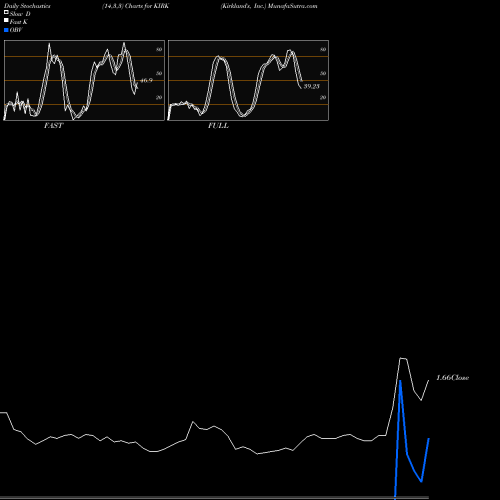Click the FULL chart label
500x500 pixels.
(x=218, y=126)
